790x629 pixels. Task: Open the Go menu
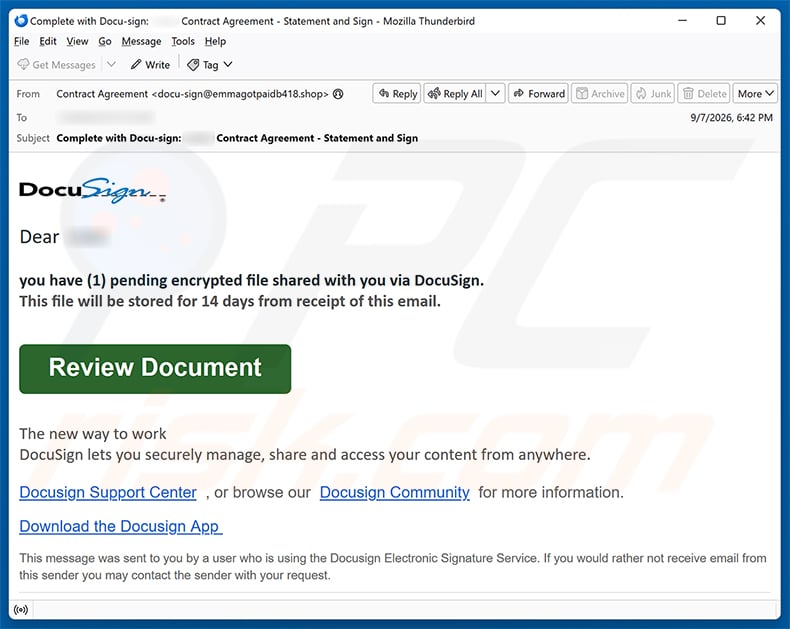(105, 41)
